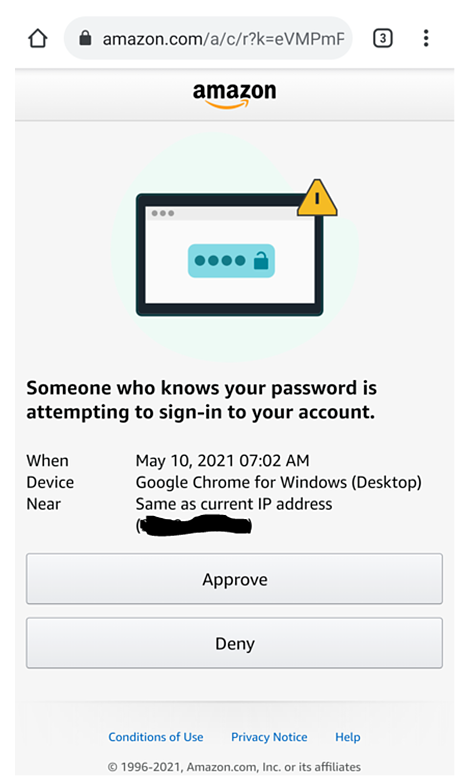Screen dimensions: 467x783
Task: Tap the browser window illustration dots
Action: [163, 213]
